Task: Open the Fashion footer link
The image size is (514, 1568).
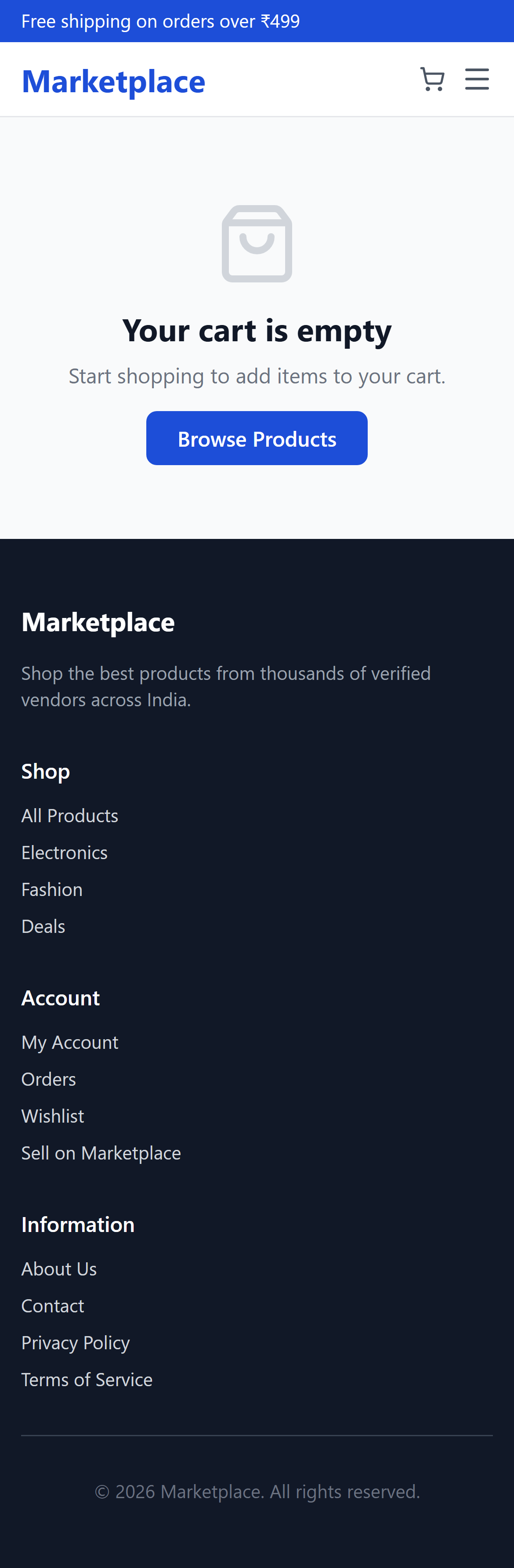Action: coord(52,890)
